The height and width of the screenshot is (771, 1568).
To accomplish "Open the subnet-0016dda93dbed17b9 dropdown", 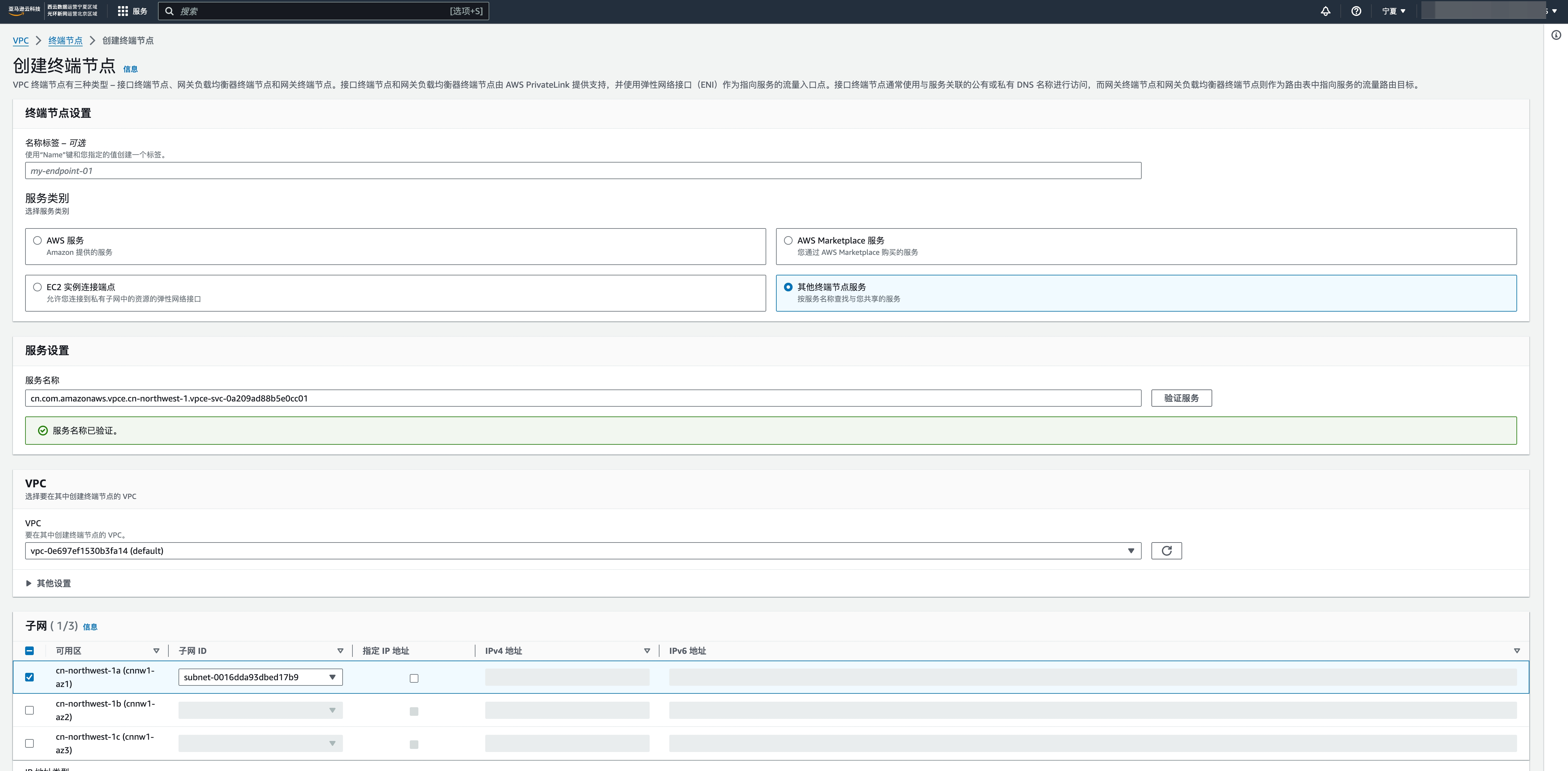I will pyautogui.click(x=260, y=677).
